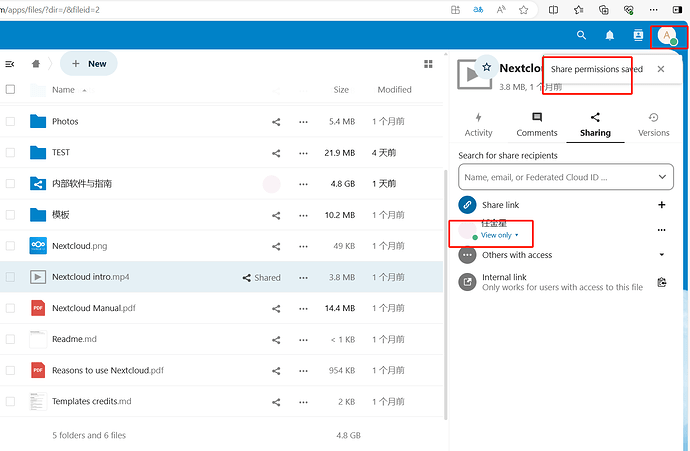
Task: Copy the internal link to clipboard
Action: tap(661, 282)
